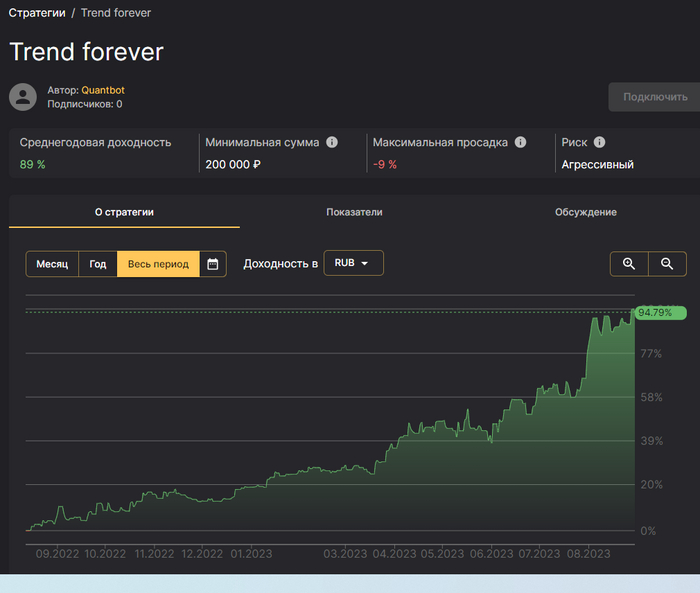Click the calendar date picker icon
The width and height of the screenshot is (700, 593).
pyautogui.click(x=212, y=264)
